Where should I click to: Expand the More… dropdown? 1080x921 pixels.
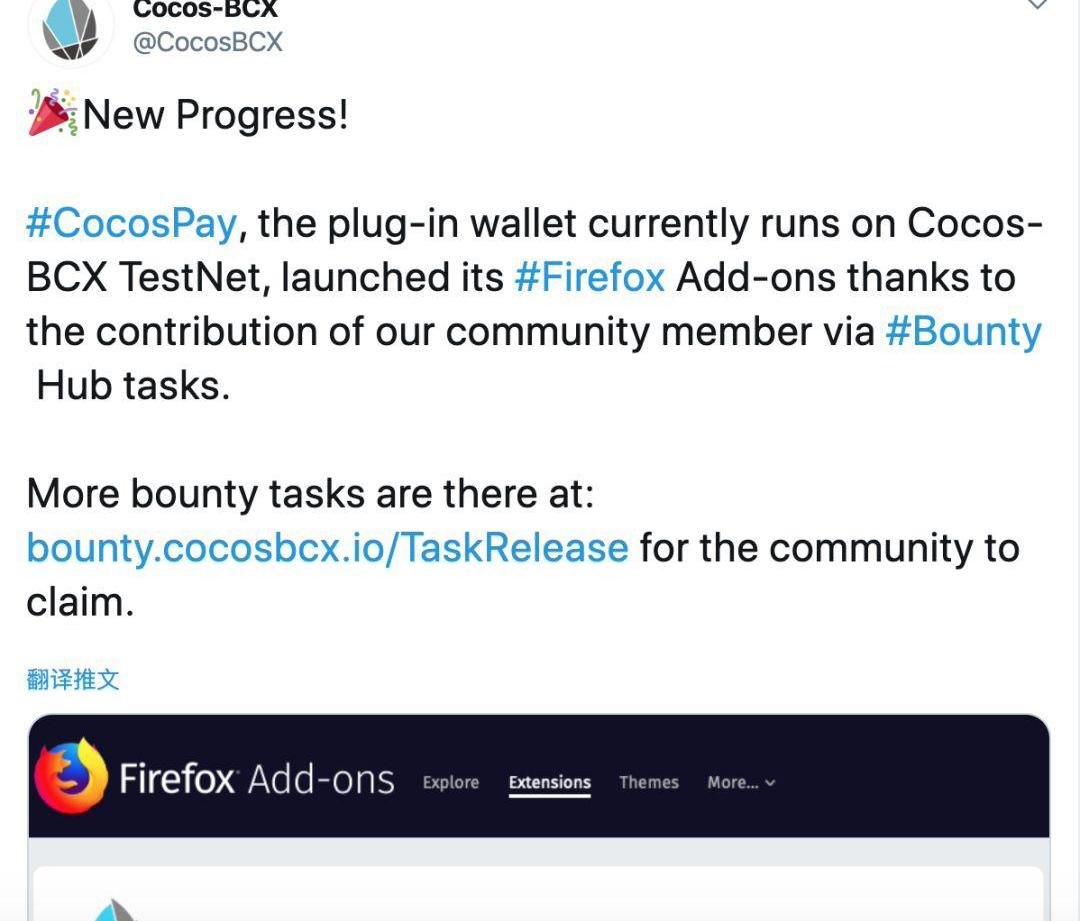coord(741,783)
